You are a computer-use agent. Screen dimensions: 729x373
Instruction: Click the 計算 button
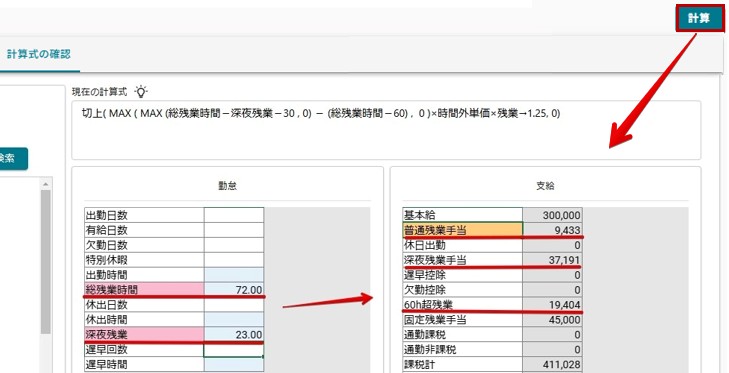[699, 18]
